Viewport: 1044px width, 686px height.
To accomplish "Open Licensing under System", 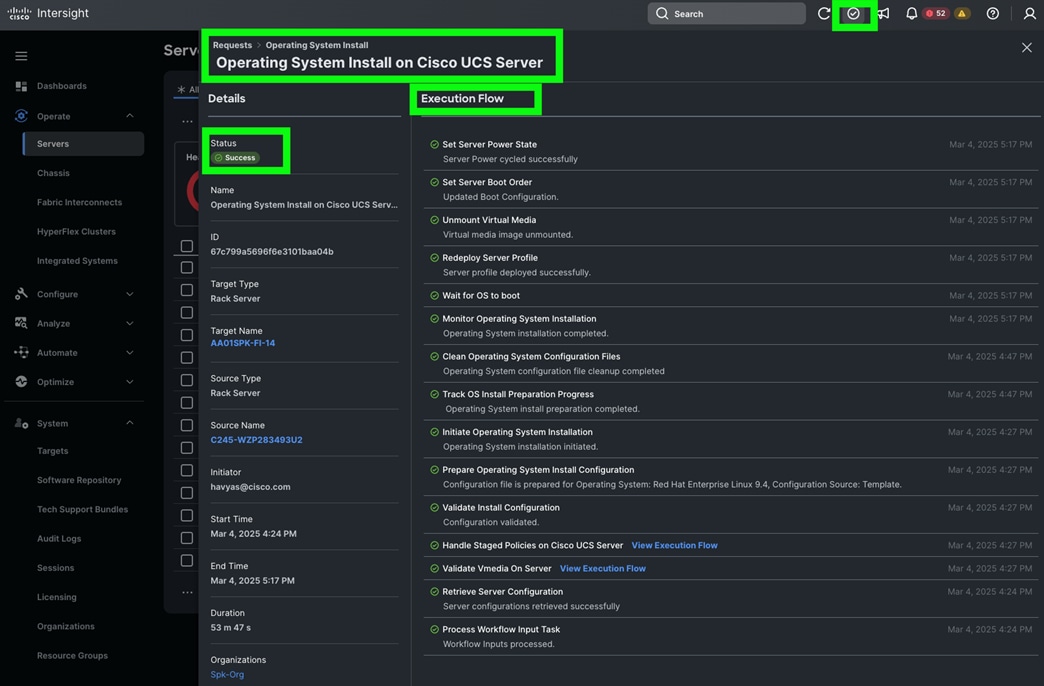I will coord(57,597).
